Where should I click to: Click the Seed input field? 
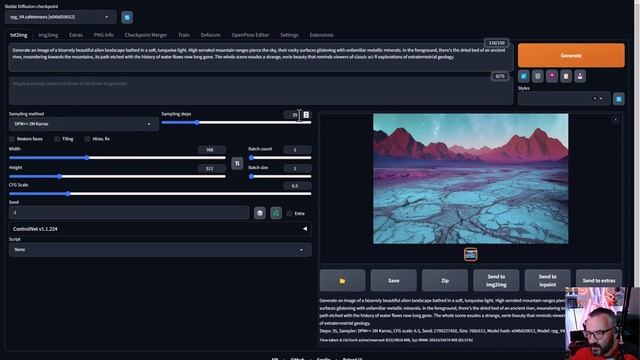coord(129,213)
